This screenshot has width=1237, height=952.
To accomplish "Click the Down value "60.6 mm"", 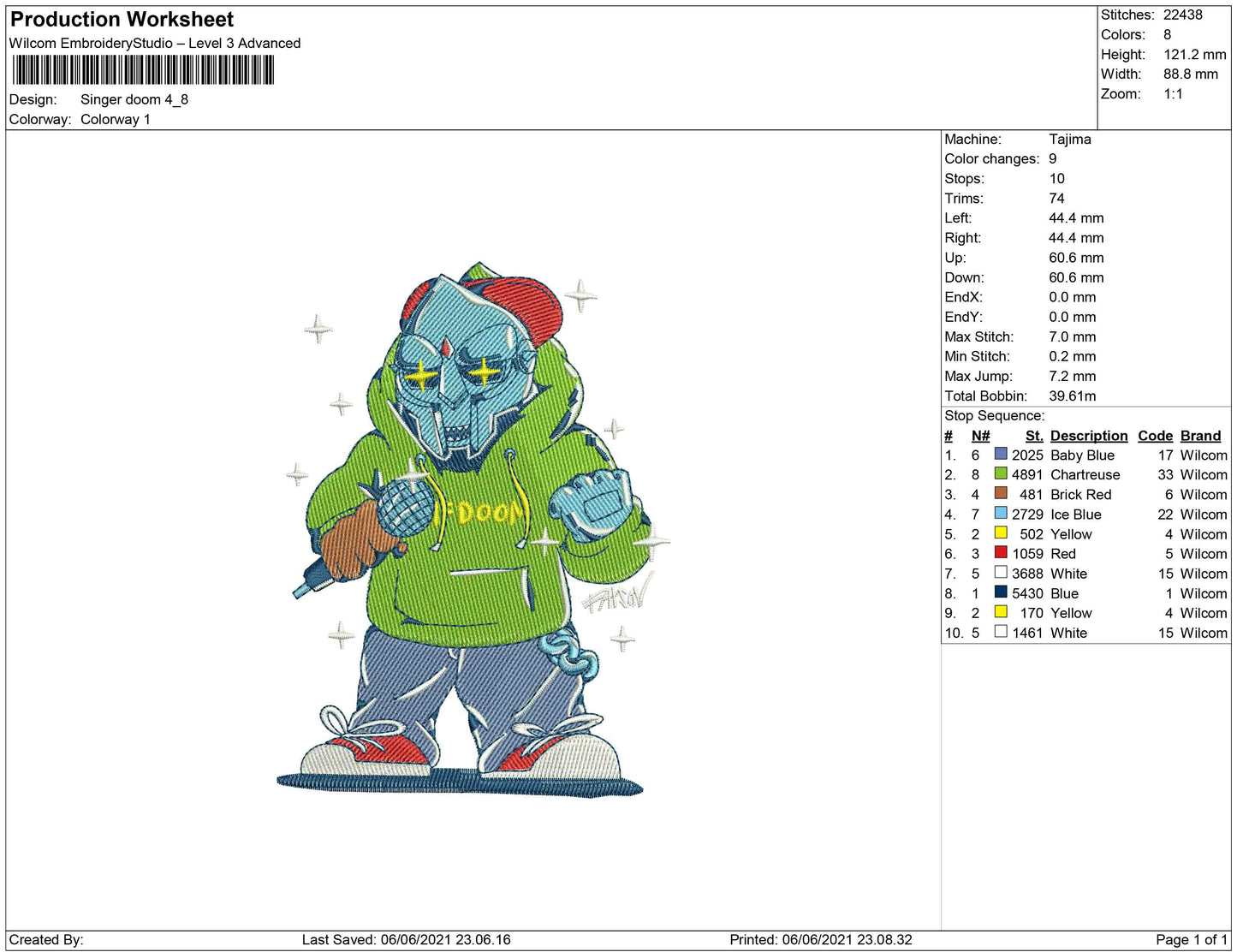I will click(1077, 277).
